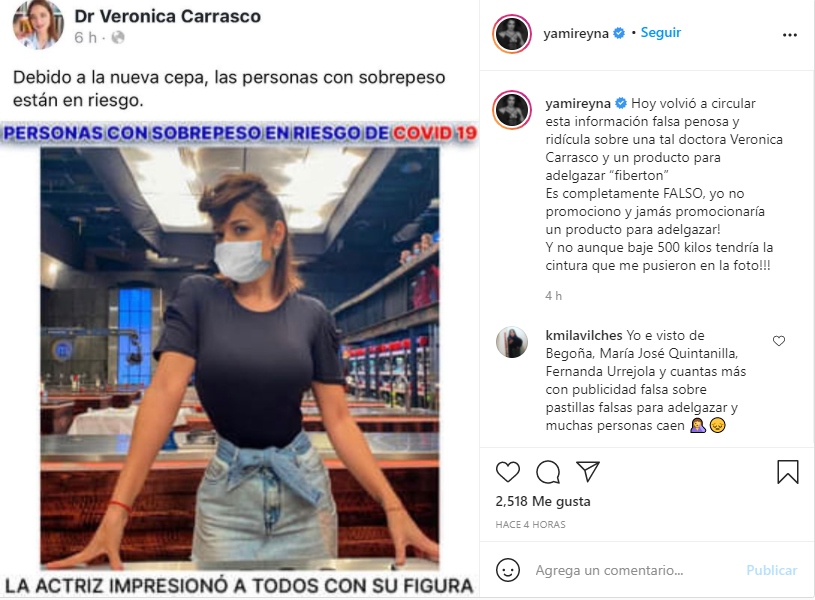Click Dr Veronica Carrasco profile photo

pos(38,24)
